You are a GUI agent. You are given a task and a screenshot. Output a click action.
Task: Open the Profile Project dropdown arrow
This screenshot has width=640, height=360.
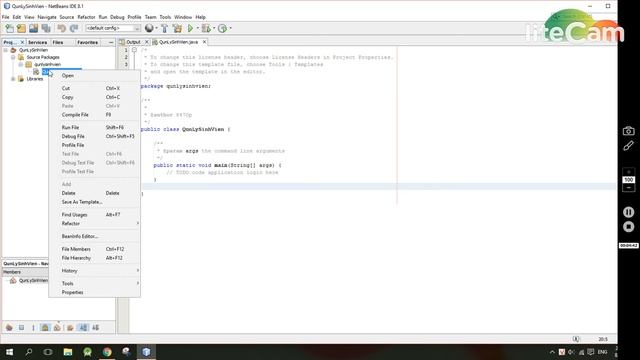[x=230, y=28]
